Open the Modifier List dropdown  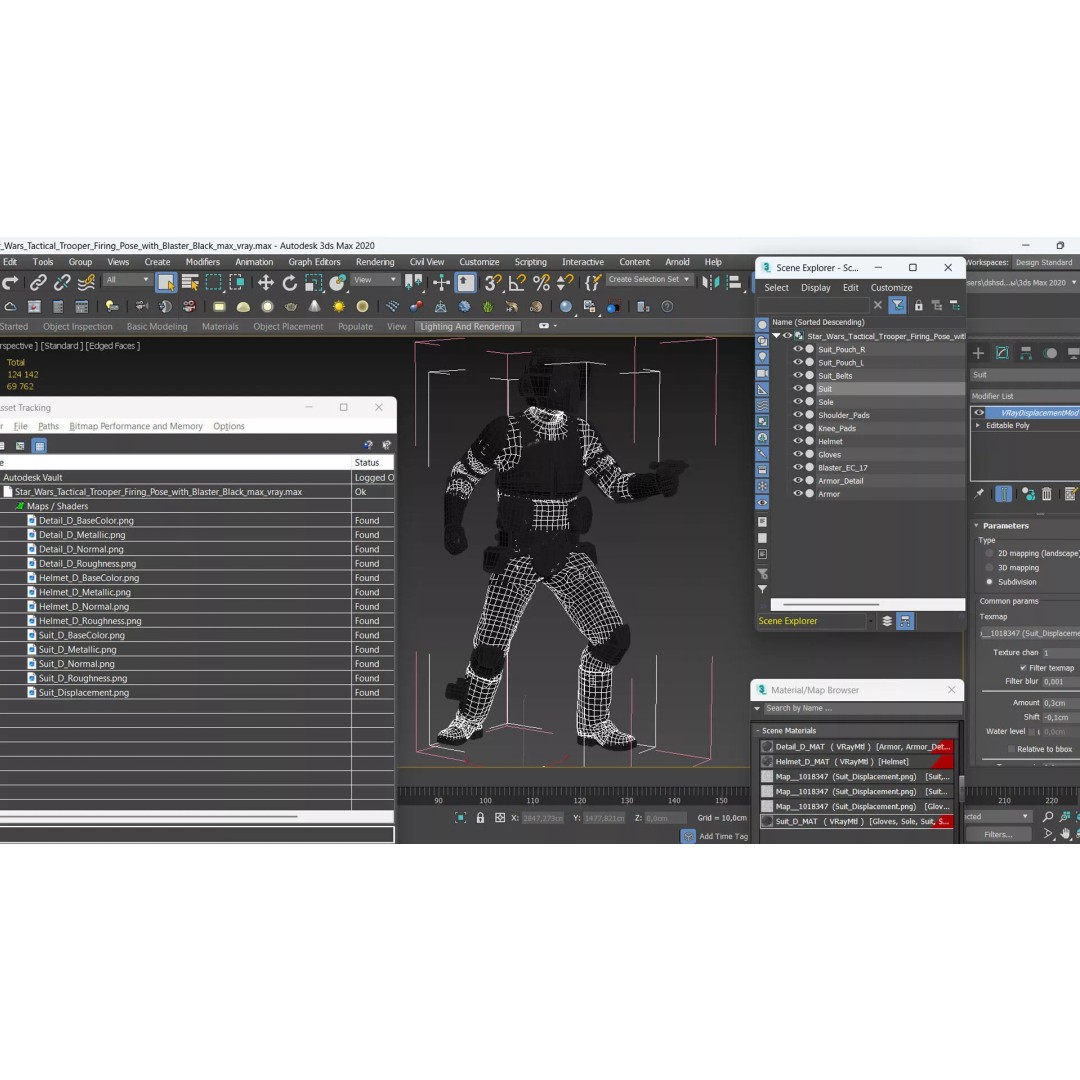click(x=1025, y=396)
